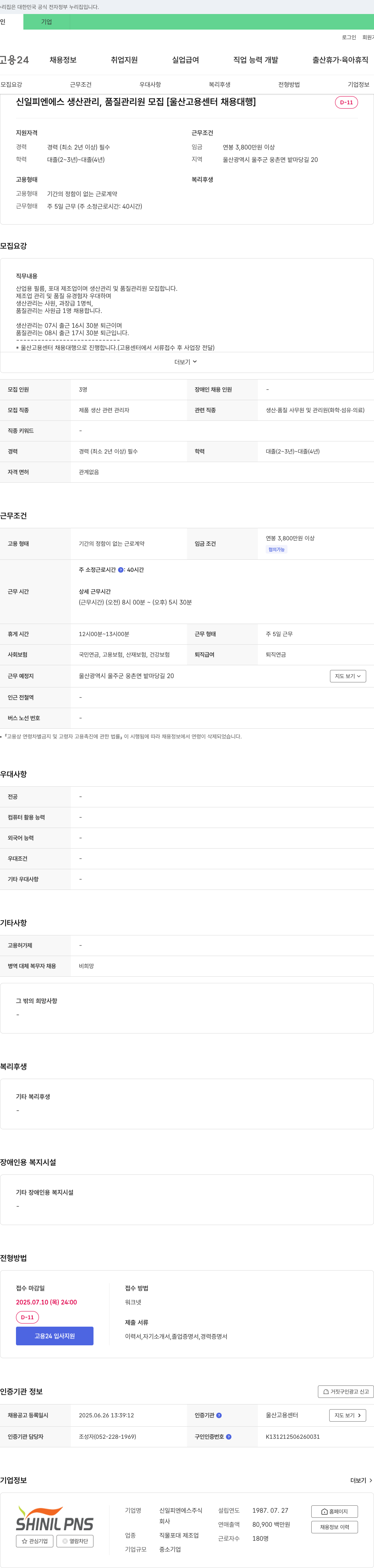The image size is (374, 1568).
Task: Click 연봉 3,800만원 이상 in 임금 조건 row
Action: (290, 538)
